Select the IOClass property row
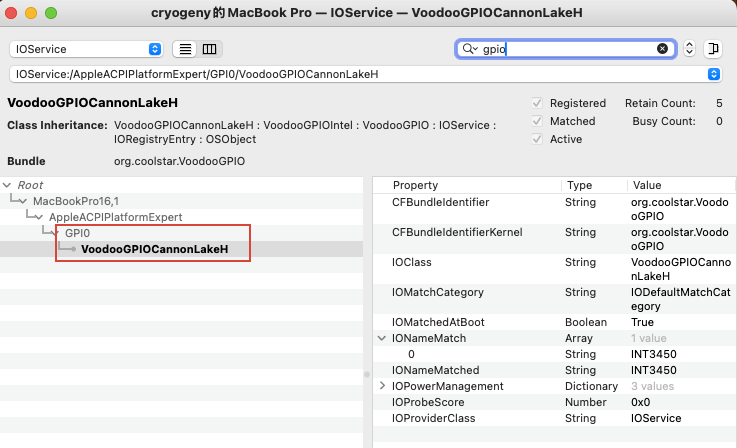737x448 pixels. [554, 269]
